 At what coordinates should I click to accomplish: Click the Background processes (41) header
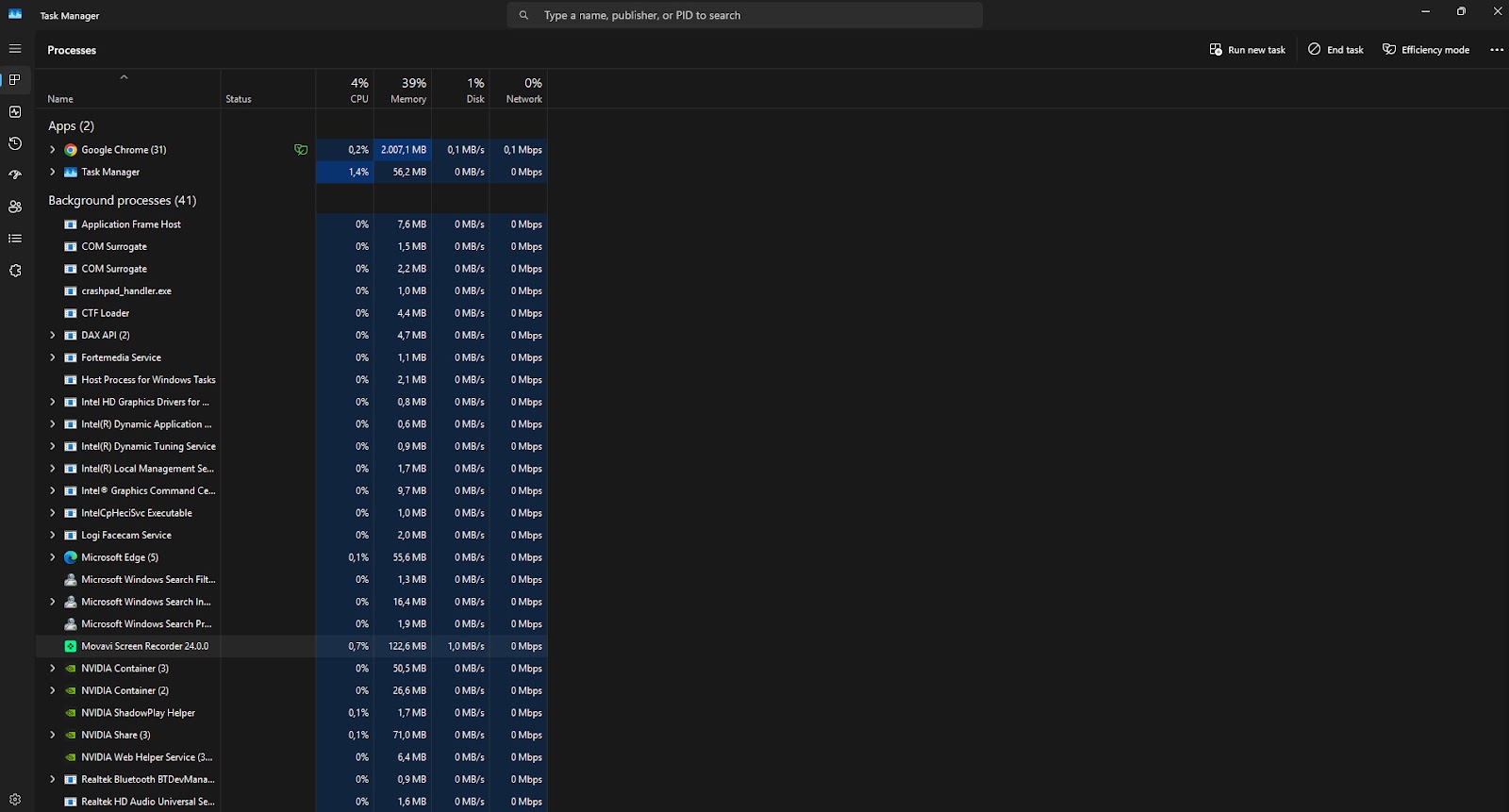[x=123, y=201]
